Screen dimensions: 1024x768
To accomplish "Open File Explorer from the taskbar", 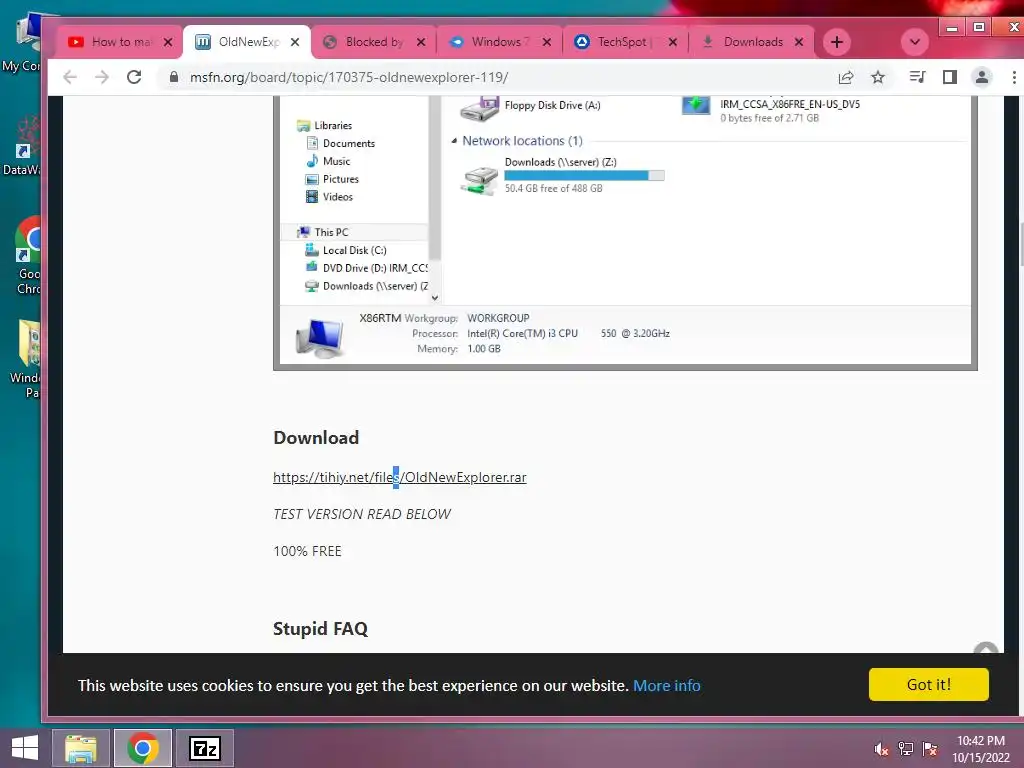I will tap(81, 748).
